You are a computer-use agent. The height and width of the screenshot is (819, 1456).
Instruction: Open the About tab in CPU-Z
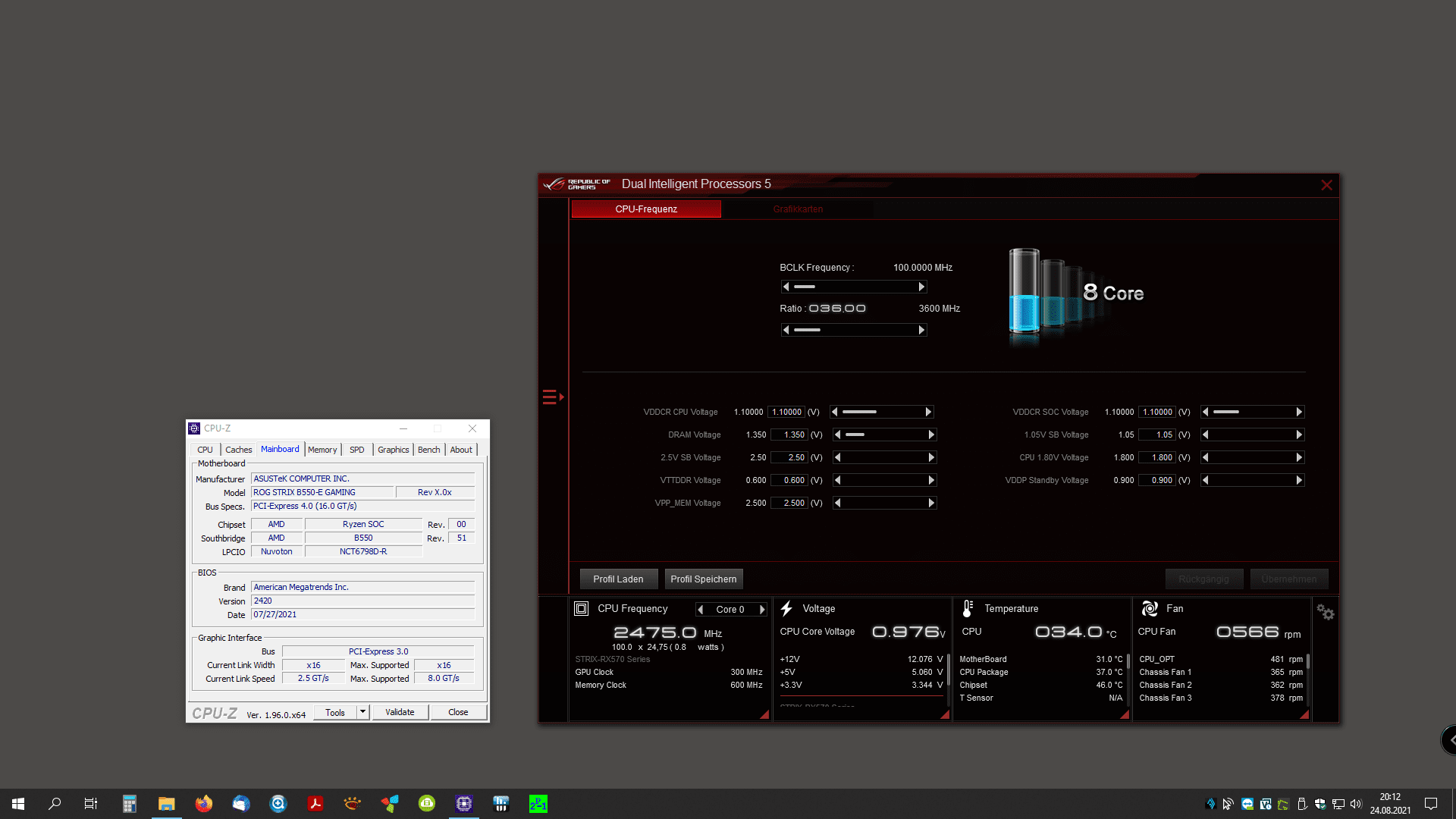tap(461, 450)
